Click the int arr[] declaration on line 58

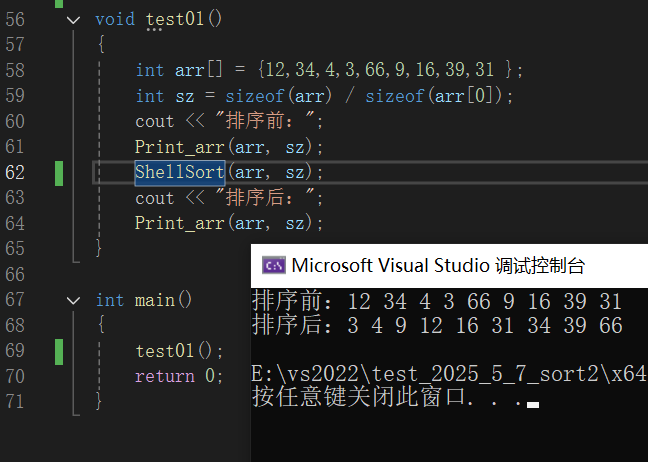point(329,69)
